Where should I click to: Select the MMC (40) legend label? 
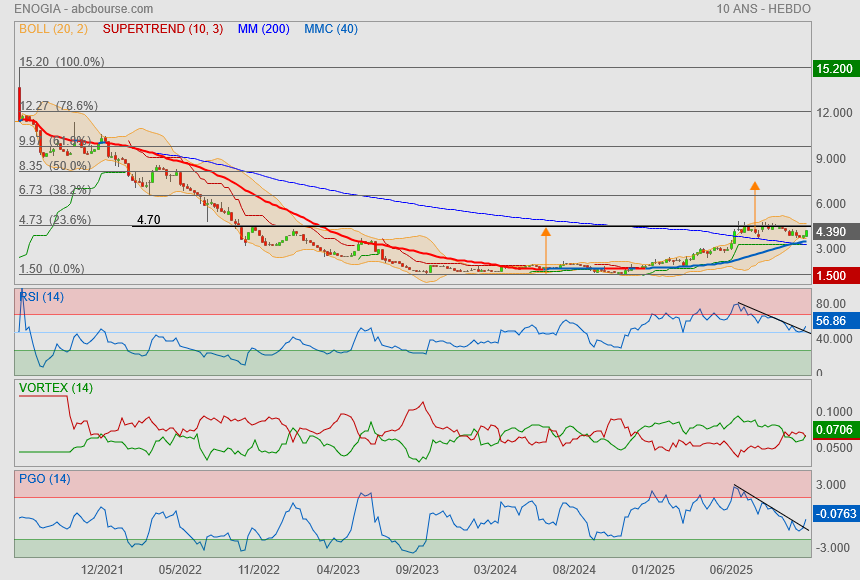coord(331,29)
